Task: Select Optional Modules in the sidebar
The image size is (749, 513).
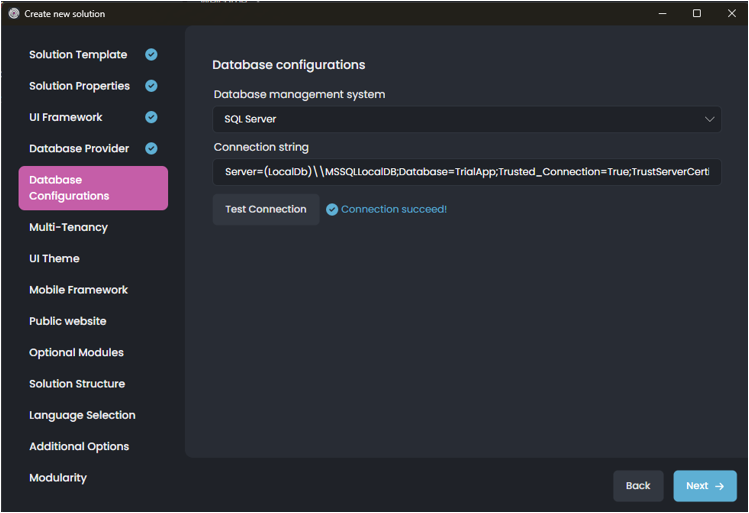Action: (x=76, y=353)
